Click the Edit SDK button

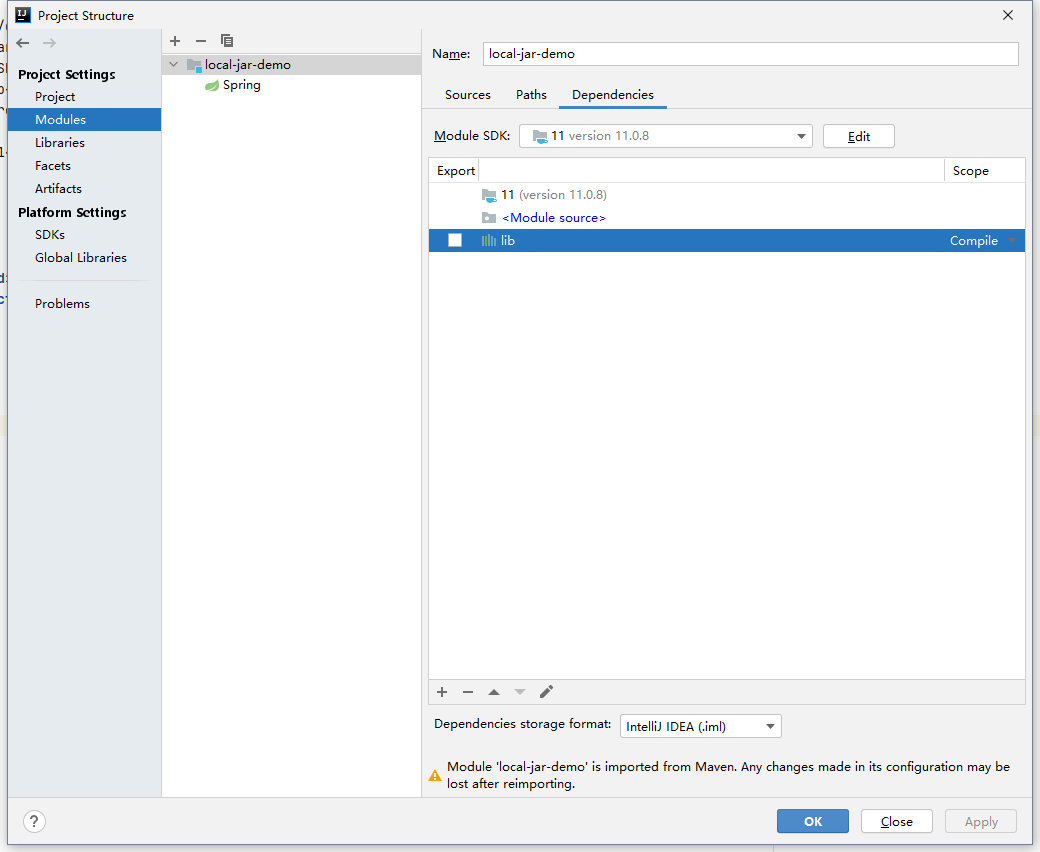tap(858, 136)
